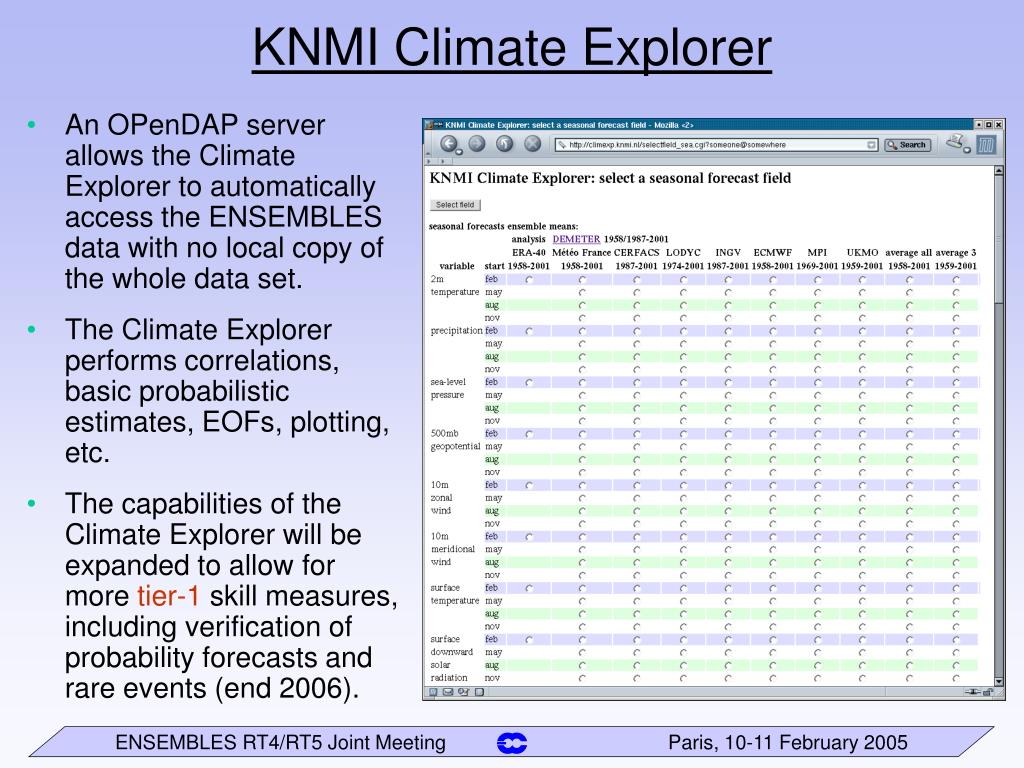
Task: Go back with the browser Back arrow
Action: pos(448,144)
